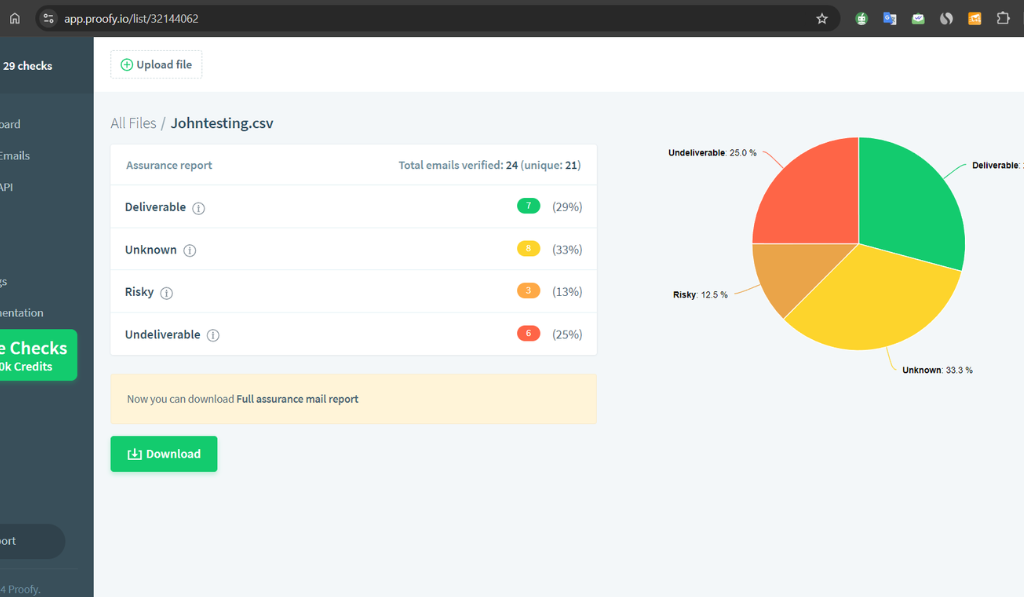
Task: Open site information icon in address bar
Action: 48,18
